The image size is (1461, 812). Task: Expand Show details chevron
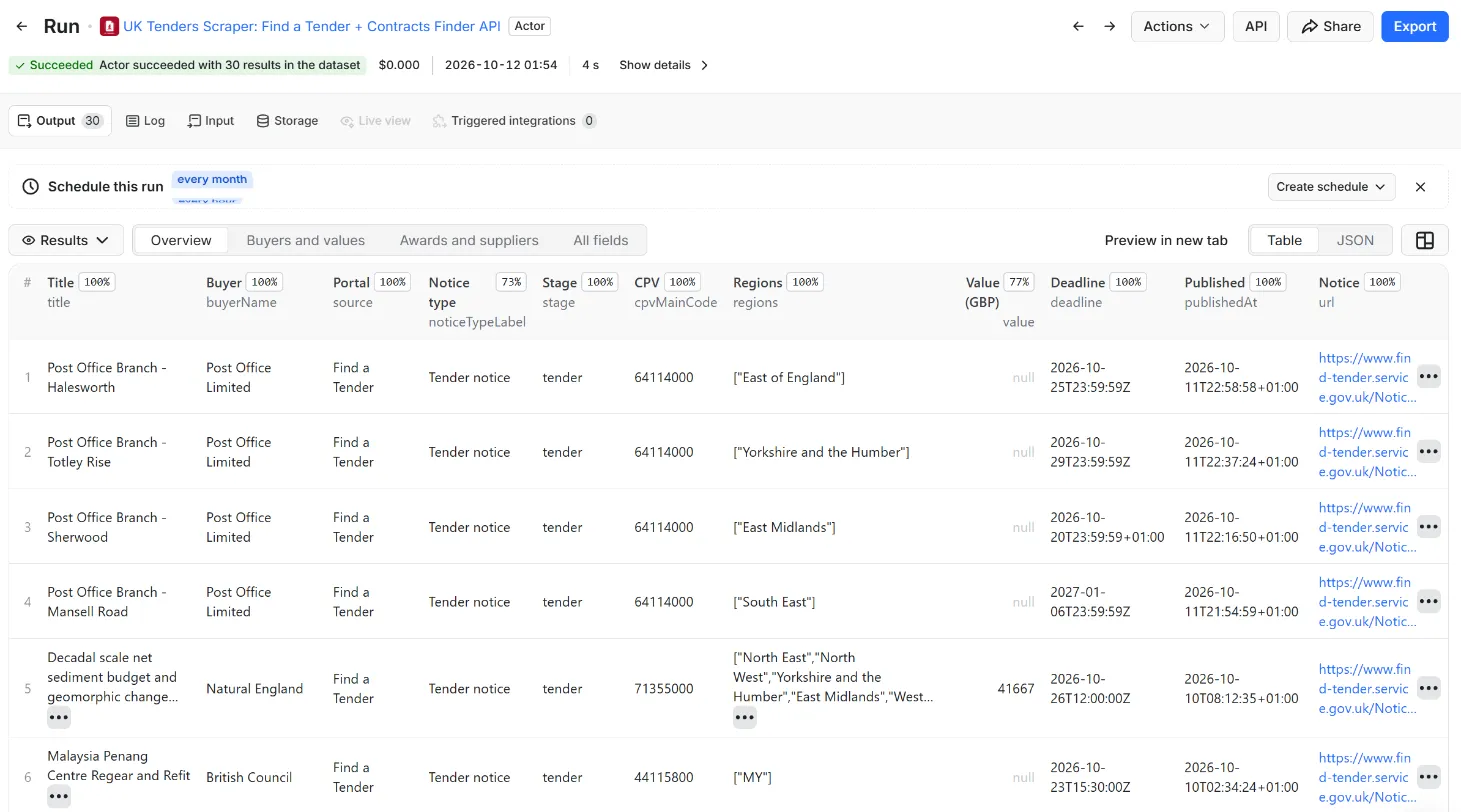pos(704,65)
